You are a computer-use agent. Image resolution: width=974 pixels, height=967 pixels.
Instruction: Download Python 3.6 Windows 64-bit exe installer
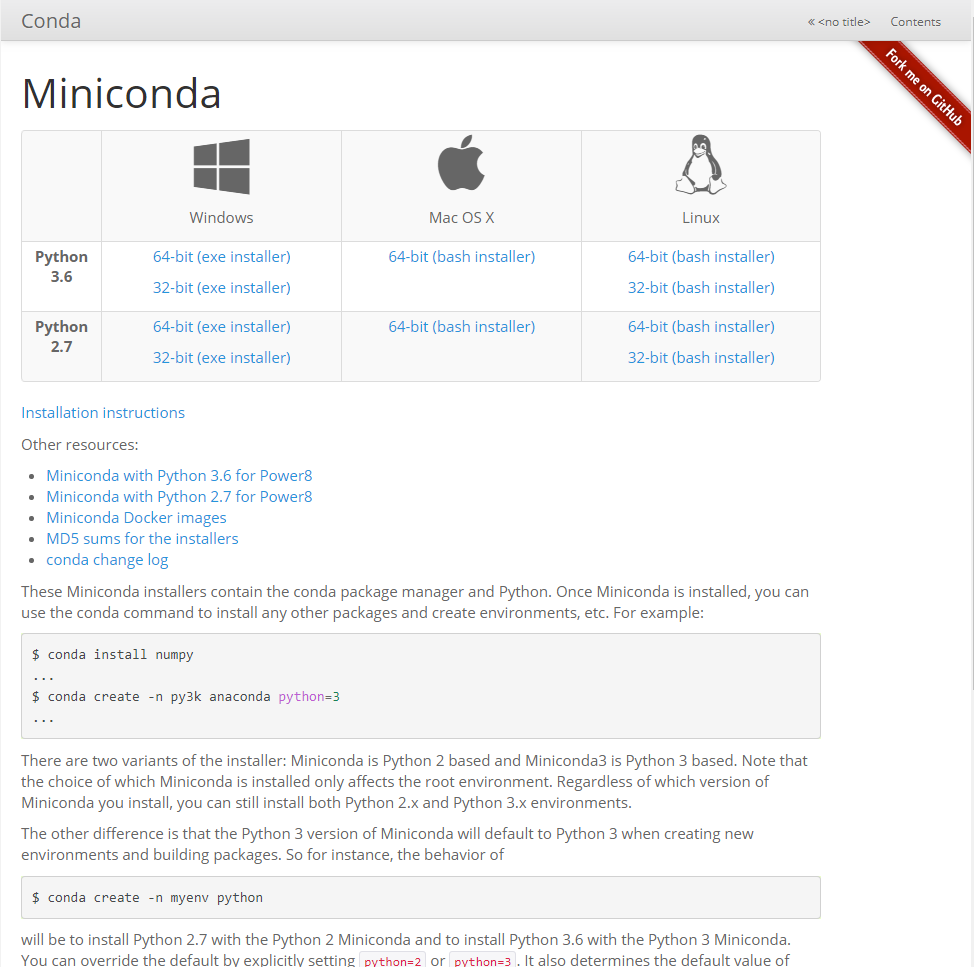[222, 257]
